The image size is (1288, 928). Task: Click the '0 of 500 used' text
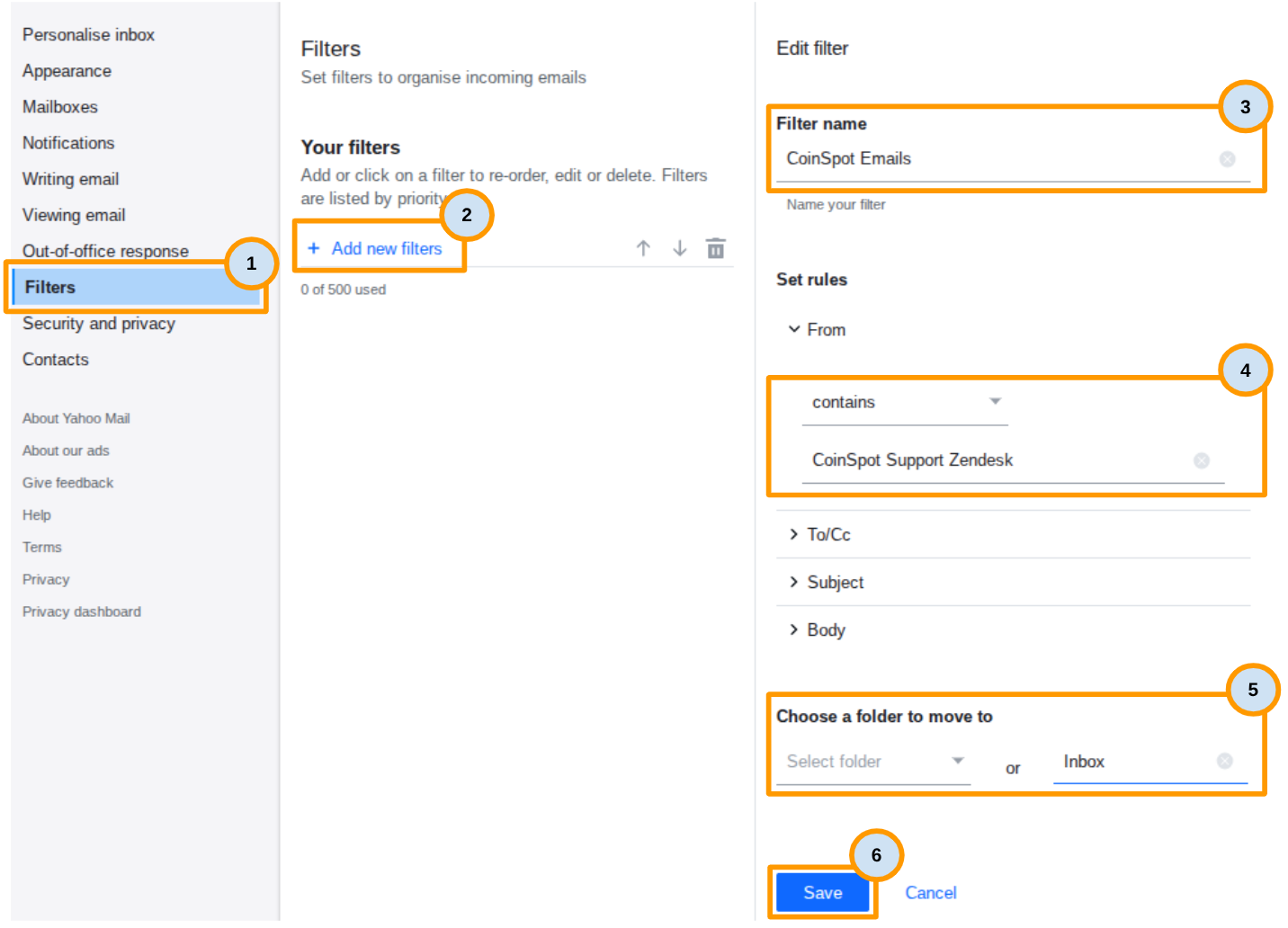pyautogui.click(x=343, y=290)
